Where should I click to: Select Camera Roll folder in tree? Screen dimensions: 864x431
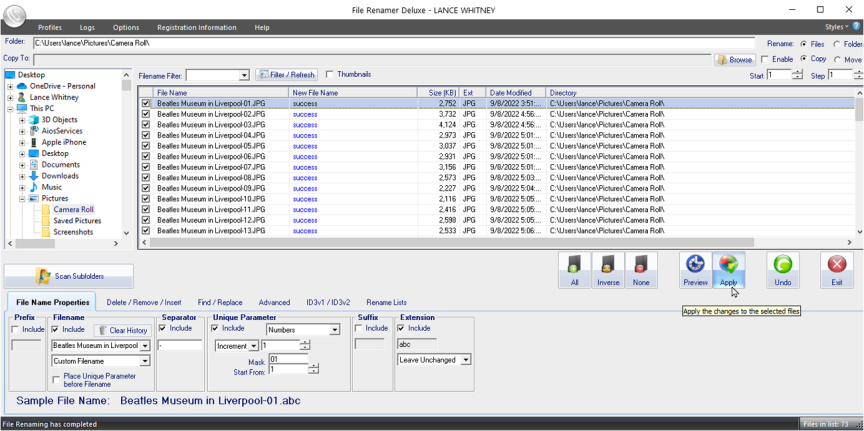coord(73,209)
